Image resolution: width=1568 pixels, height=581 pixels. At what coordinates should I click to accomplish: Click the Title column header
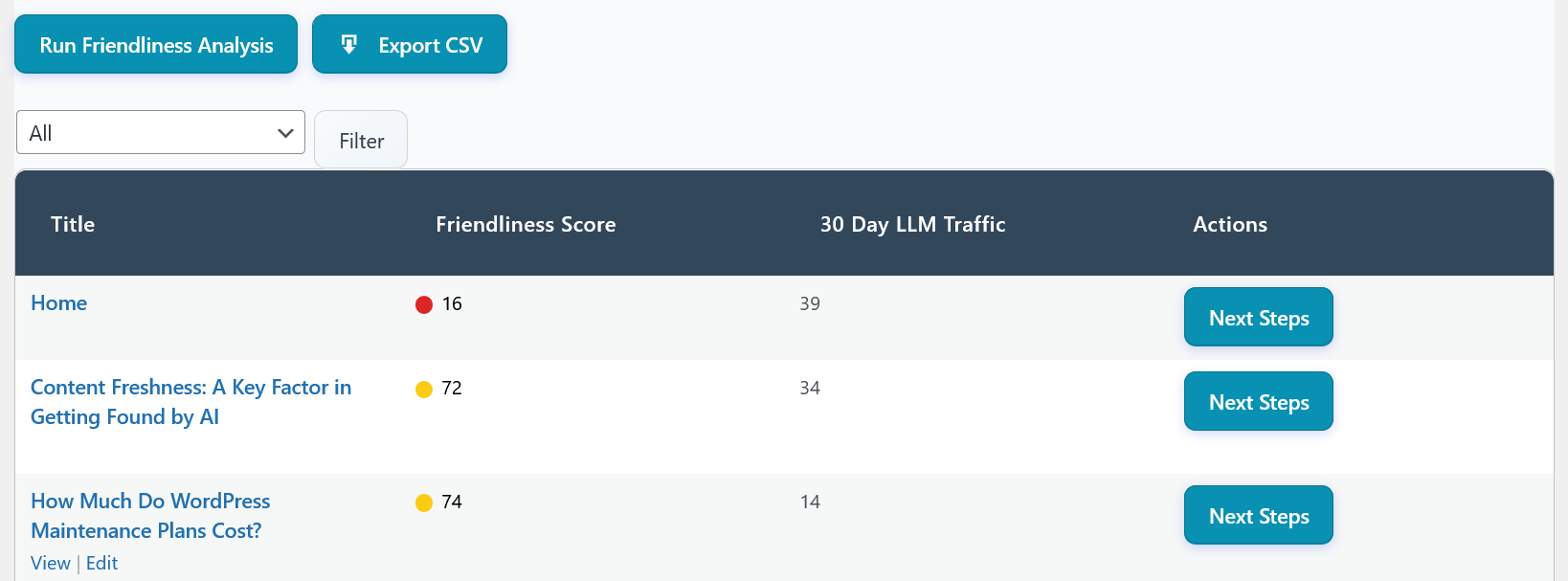tap(73, 224)
